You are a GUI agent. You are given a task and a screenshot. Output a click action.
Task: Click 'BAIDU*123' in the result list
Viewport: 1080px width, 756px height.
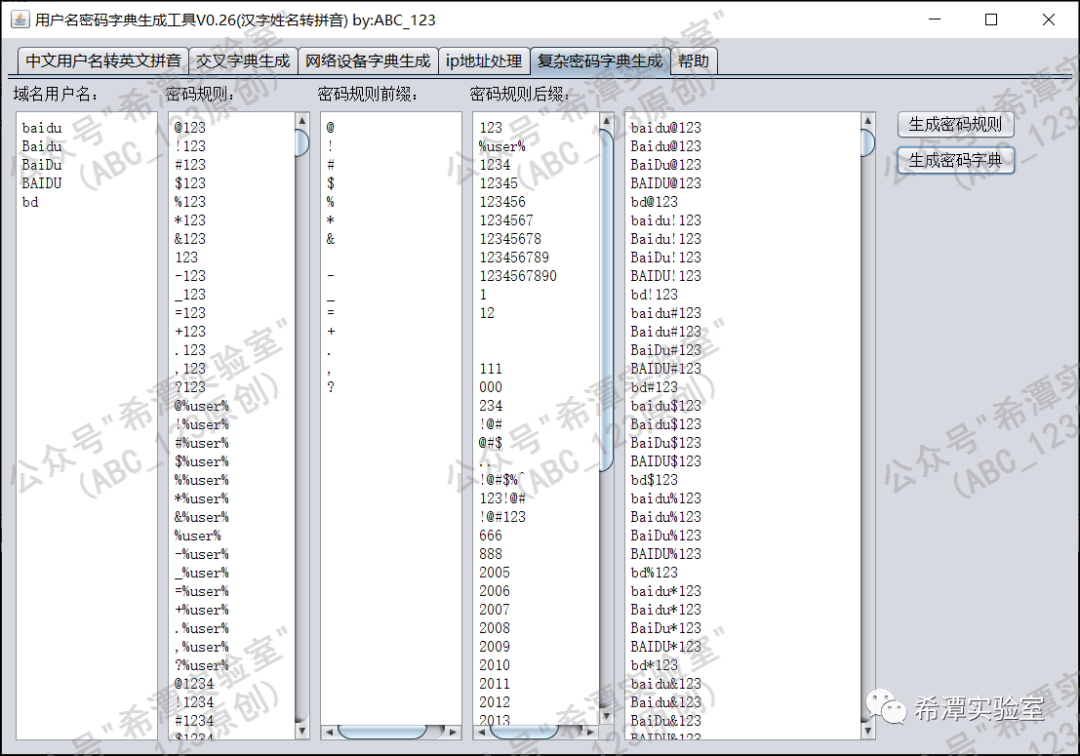[666, 647]
